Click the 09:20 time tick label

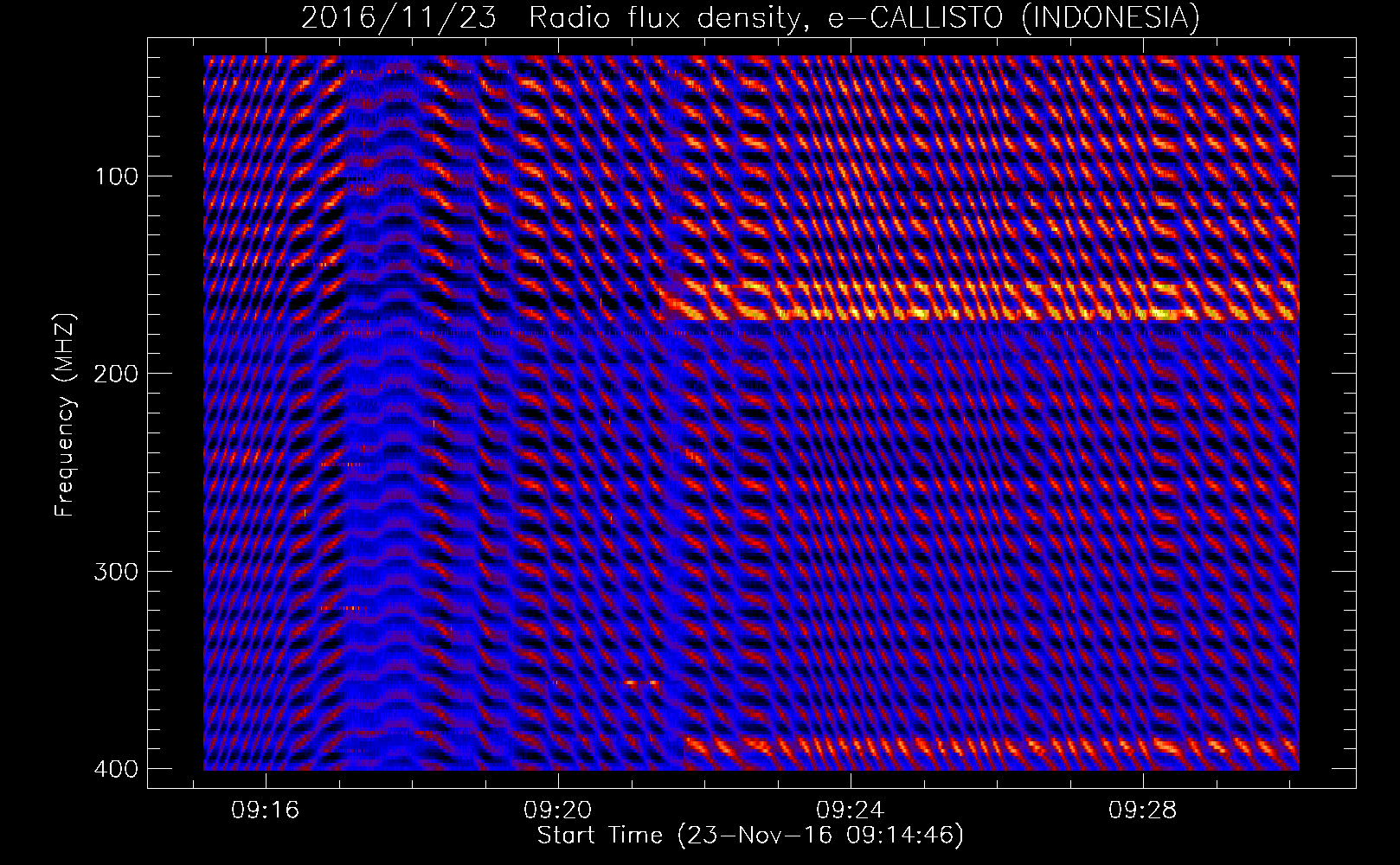coord(558,811)
